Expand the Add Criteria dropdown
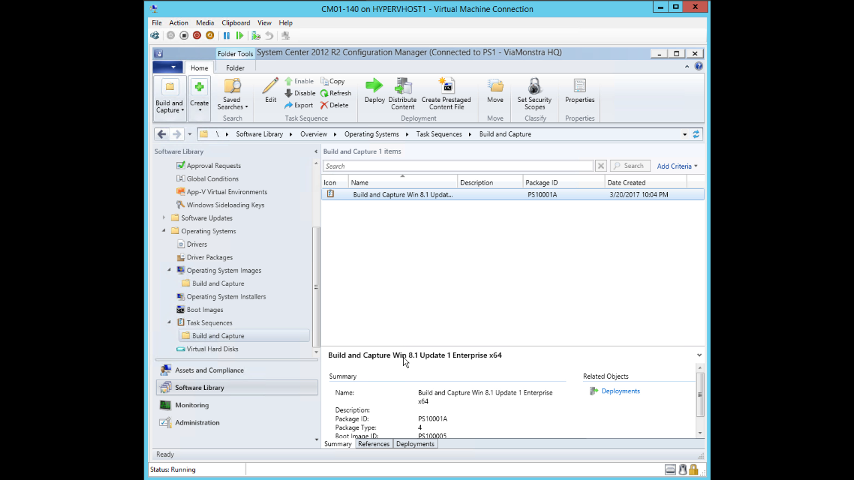 pos(677,166)
